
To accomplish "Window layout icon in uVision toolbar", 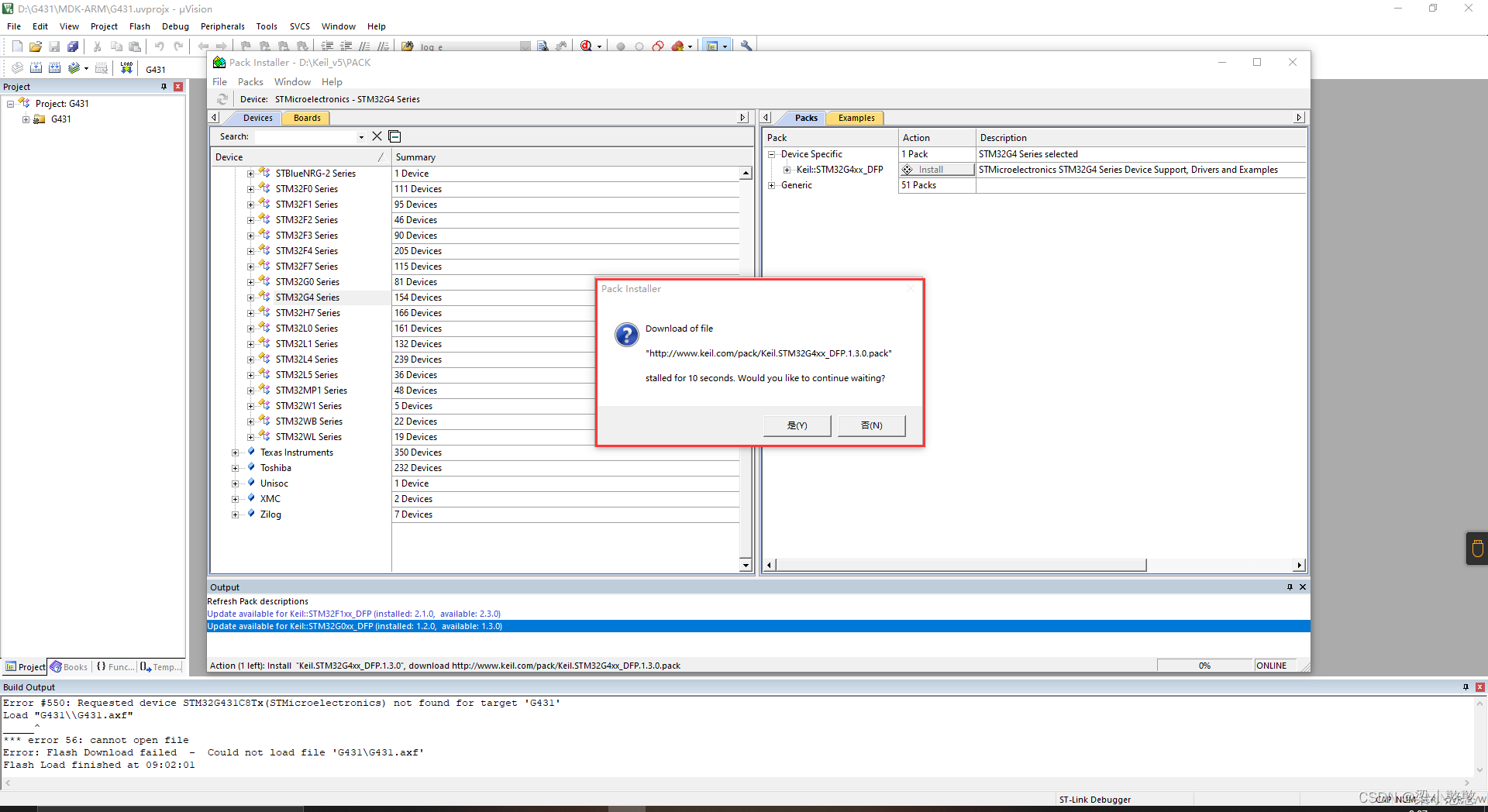I will coord(712,46).
